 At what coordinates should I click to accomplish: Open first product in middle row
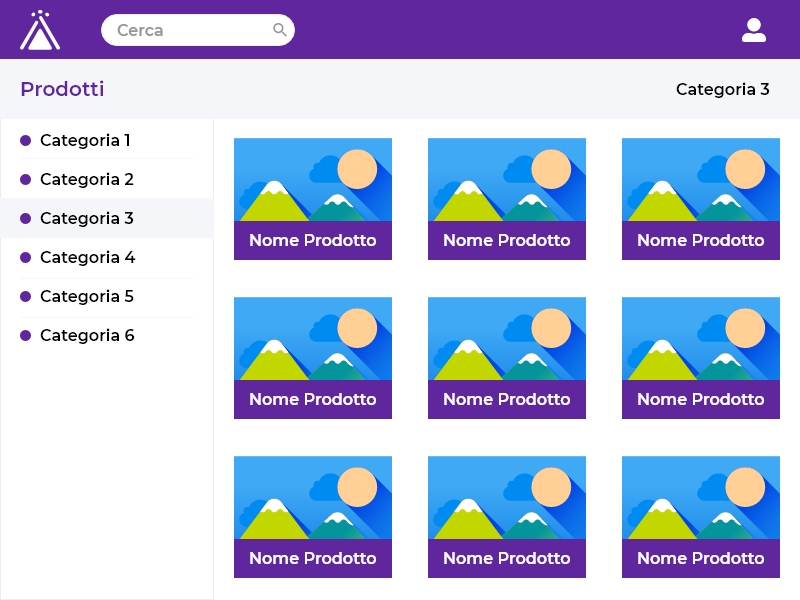[x=313, y=358]
